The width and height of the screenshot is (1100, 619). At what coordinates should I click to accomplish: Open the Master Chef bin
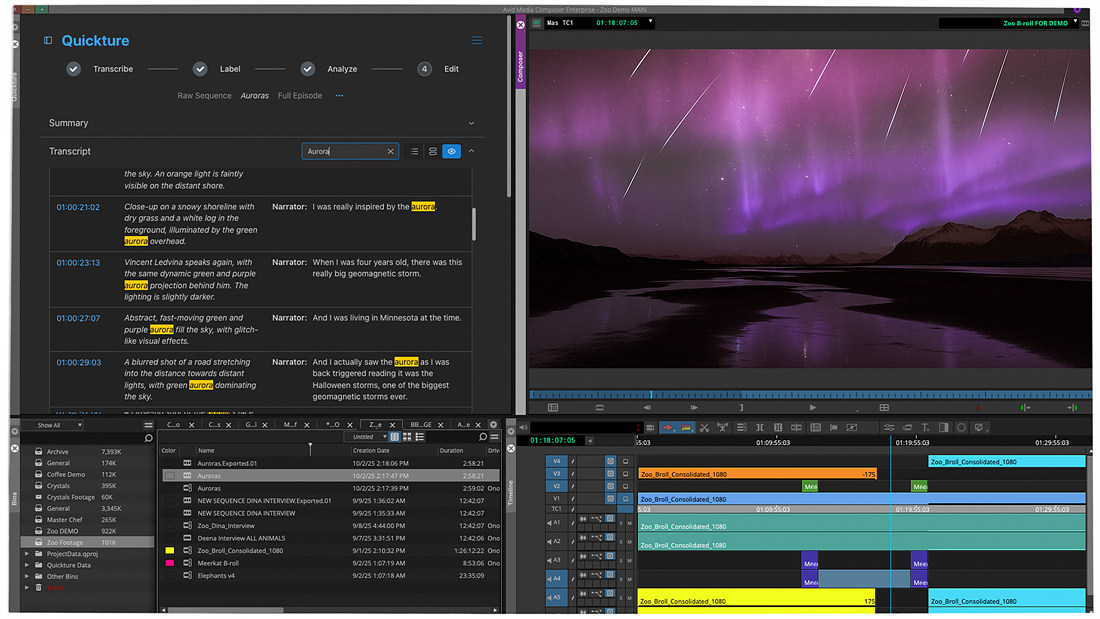click(x=65, y=520)
